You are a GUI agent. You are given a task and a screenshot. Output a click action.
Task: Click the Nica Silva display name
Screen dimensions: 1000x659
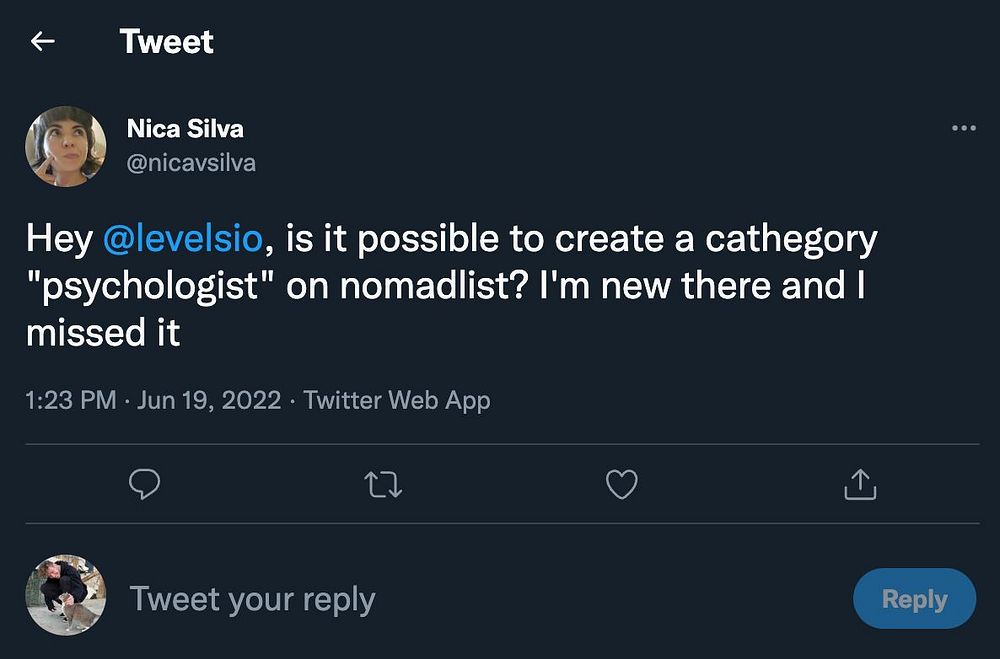[185, 129]
